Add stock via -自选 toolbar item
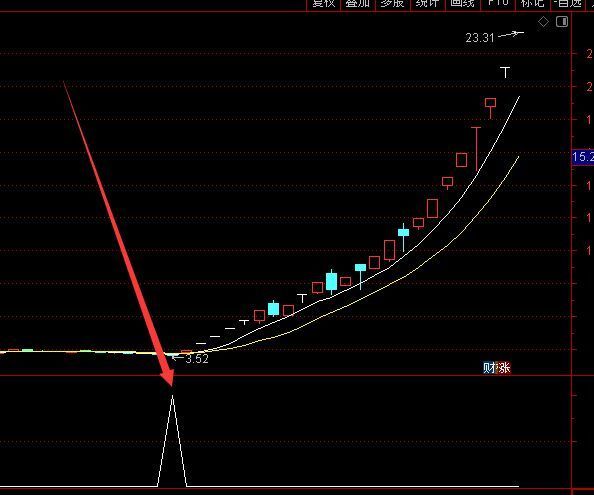 568,3
